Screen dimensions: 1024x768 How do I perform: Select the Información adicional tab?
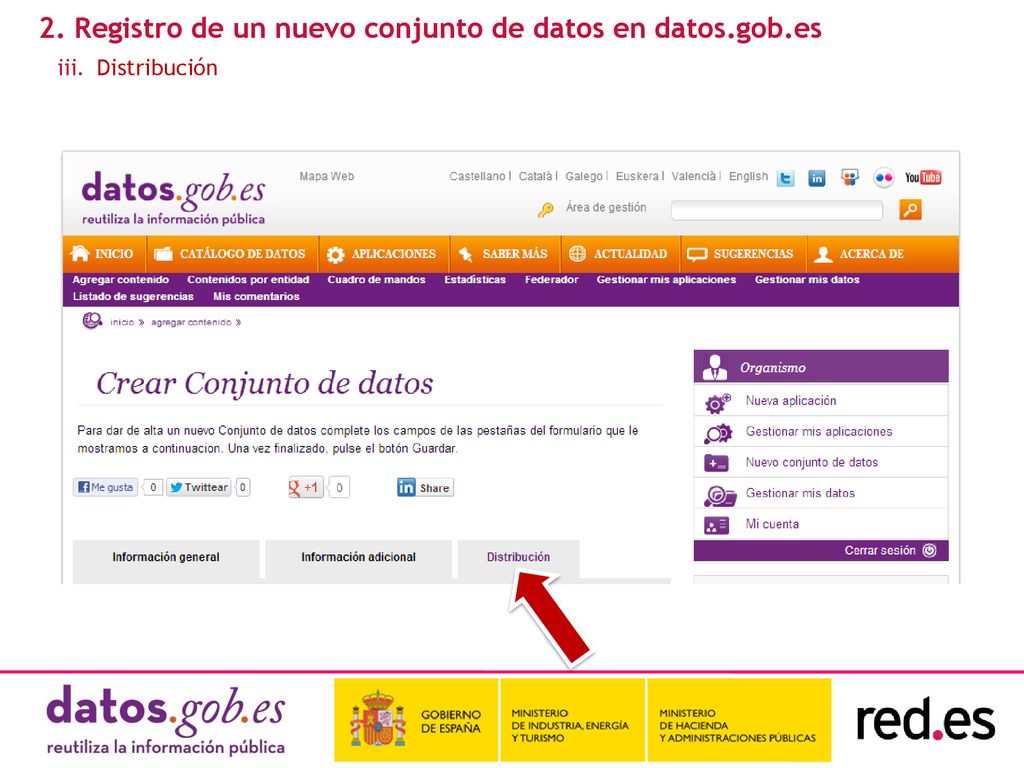[358, 558]
